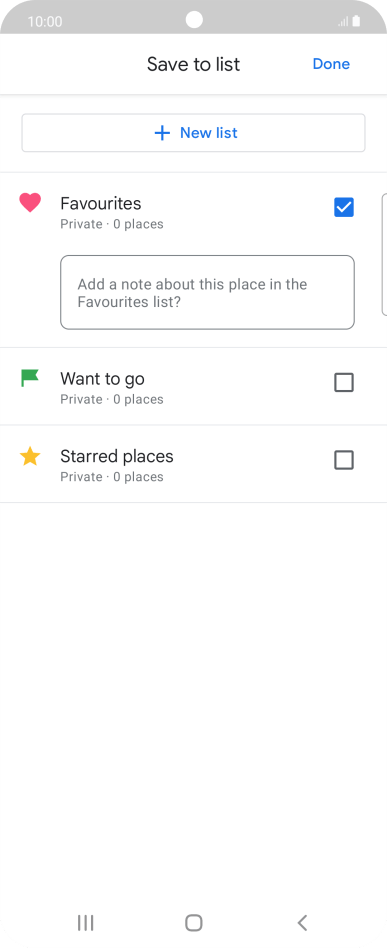Screen dimensions: 387x948
Task: Check the Starred places checkbox
Action: (344, 461)
